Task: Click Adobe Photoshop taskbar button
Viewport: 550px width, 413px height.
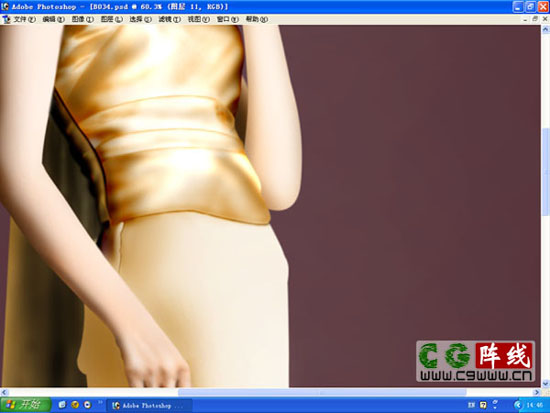Action: click(149, 406)
